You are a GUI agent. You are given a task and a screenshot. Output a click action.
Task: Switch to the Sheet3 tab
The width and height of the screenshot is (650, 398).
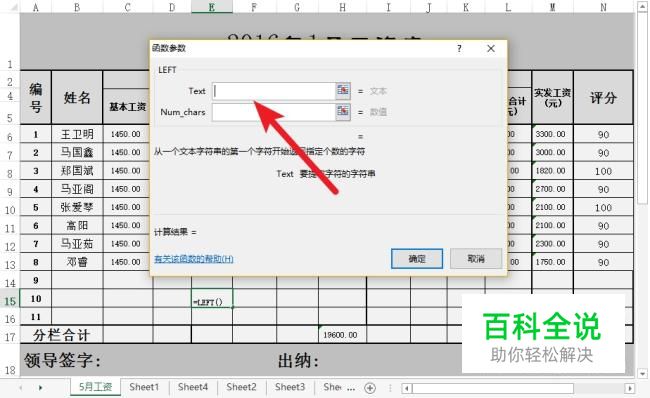(x=290, y=387)
